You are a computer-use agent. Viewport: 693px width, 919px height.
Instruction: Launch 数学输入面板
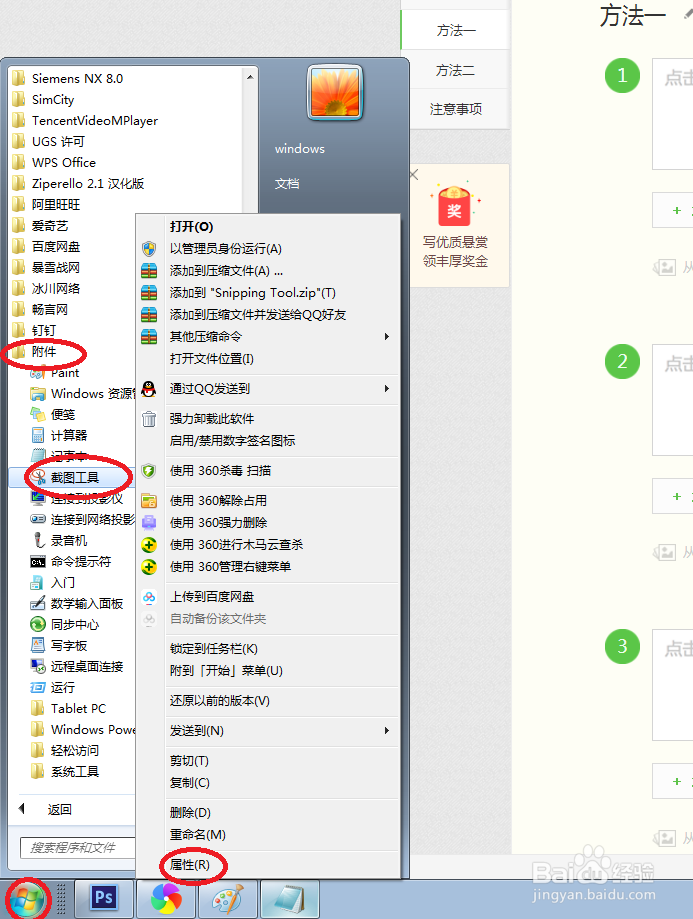tap(87, 604)
